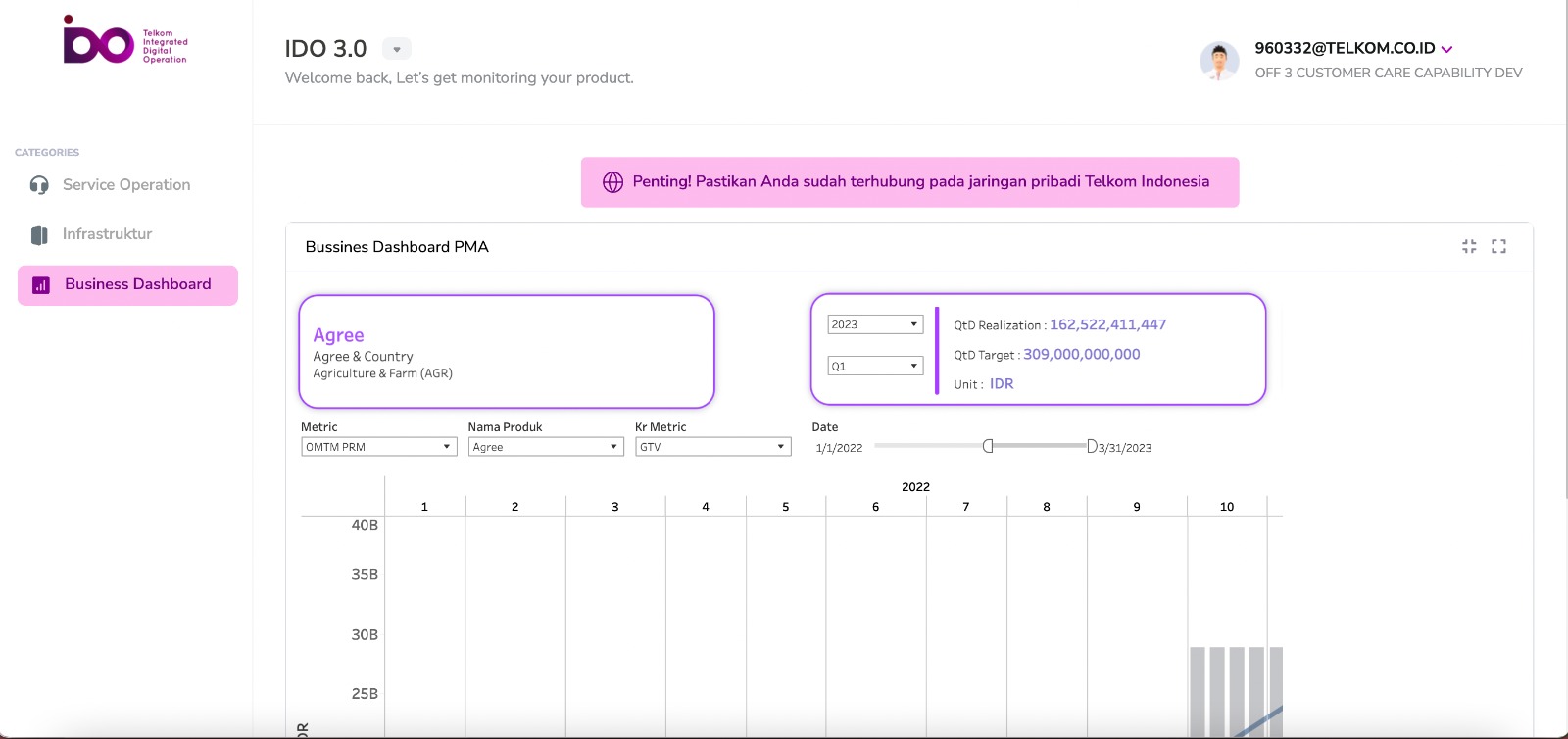
Task: Select Service Operation in the sidebar
Action: [x=126, y=185]
